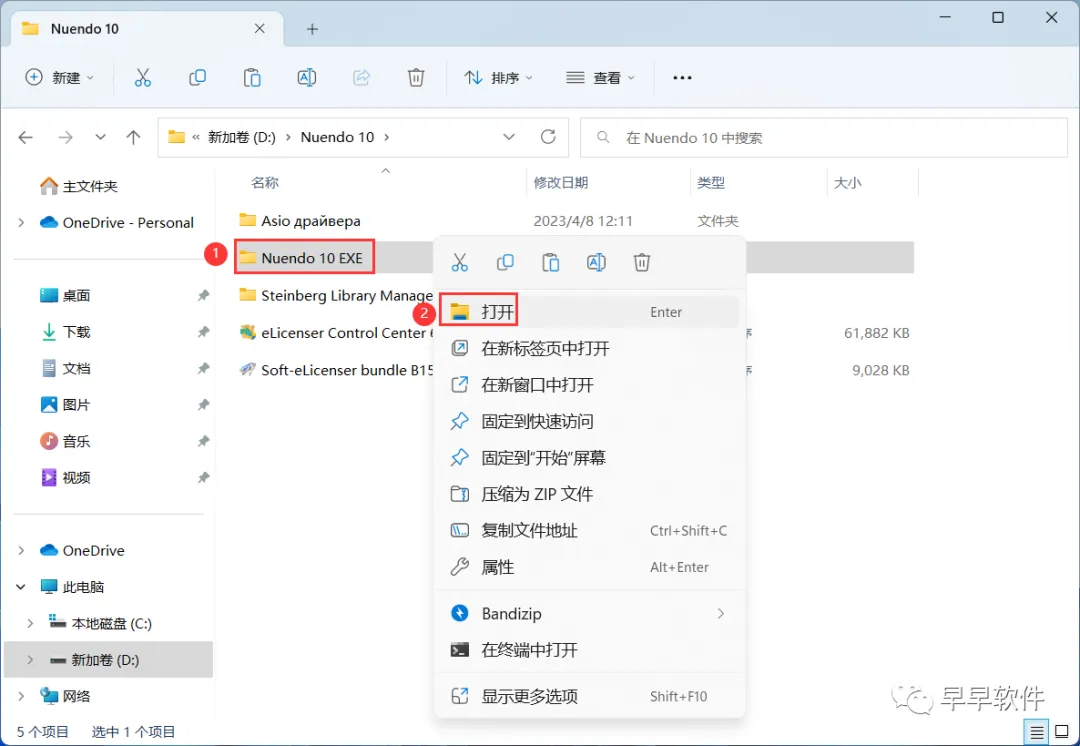Click the pin icon next to 桌面
The image size is (1080, 746).
point(203,296)
